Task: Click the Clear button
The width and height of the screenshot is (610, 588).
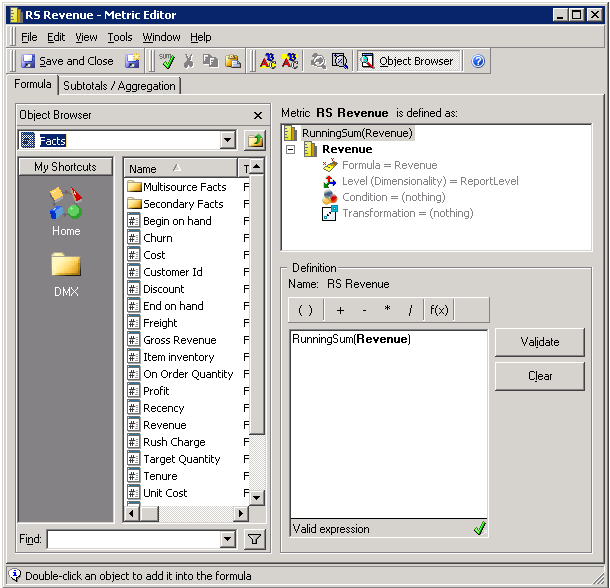Action: 539,376
